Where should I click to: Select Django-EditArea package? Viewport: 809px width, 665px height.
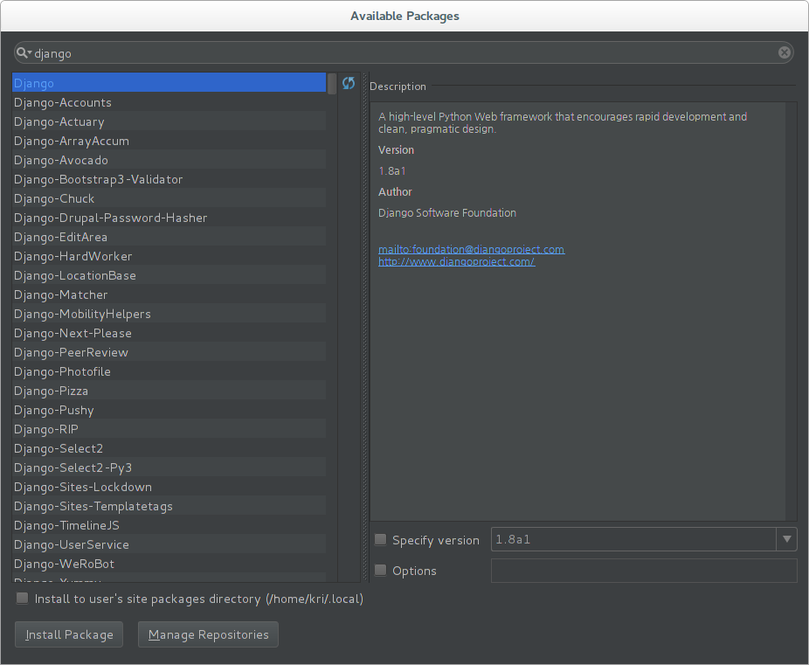169,237
